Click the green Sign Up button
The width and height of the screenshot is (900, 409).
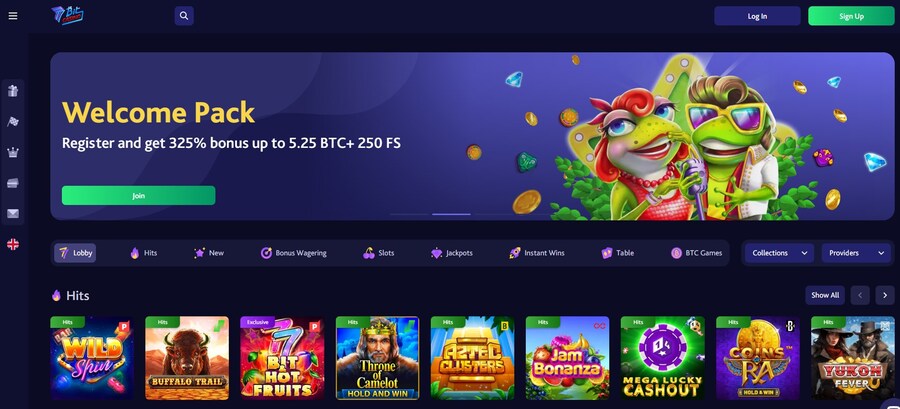[x=851, y=16]
